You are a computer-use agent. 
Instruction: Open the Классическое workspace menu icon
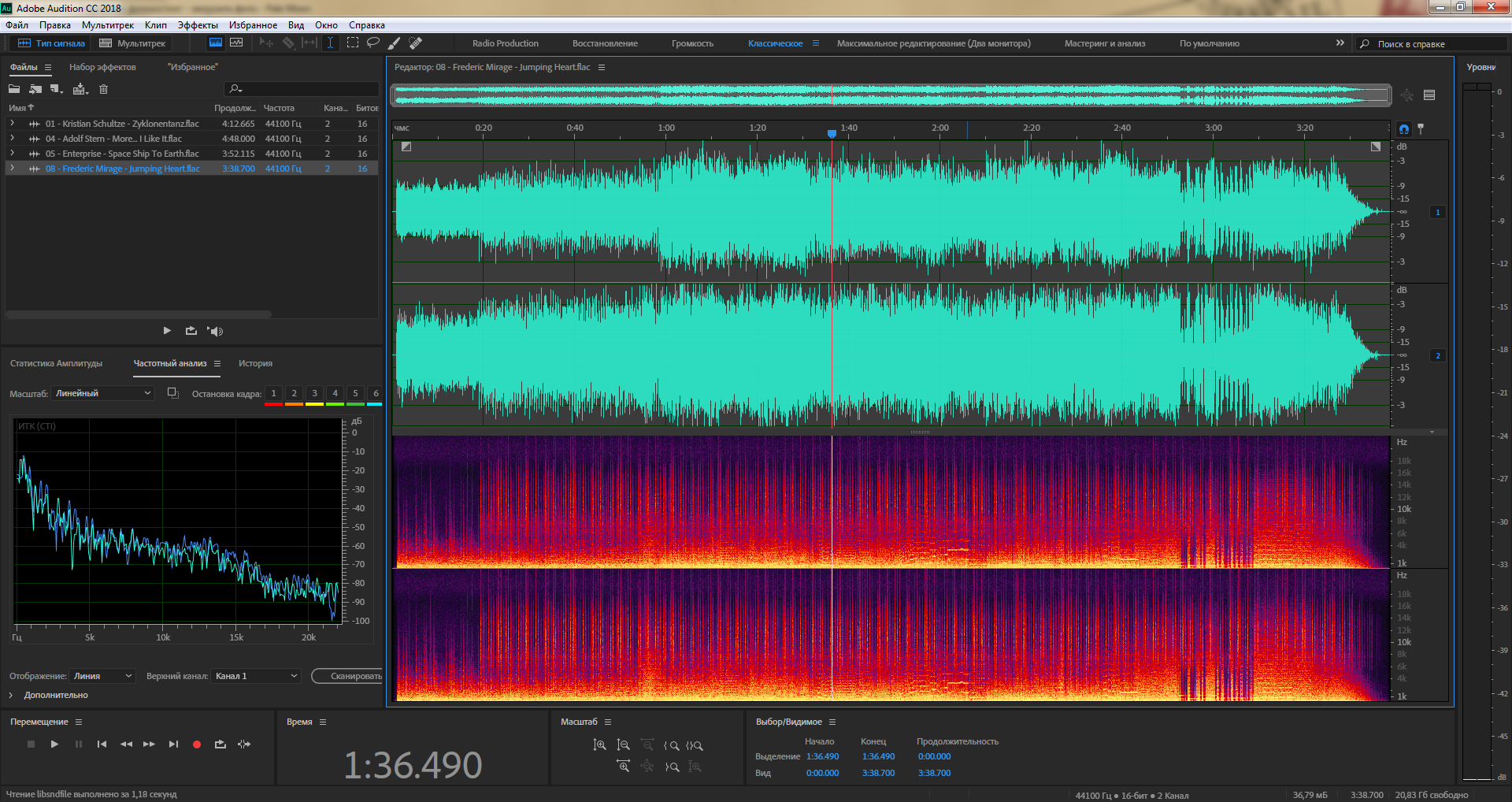tap(816, 43)
